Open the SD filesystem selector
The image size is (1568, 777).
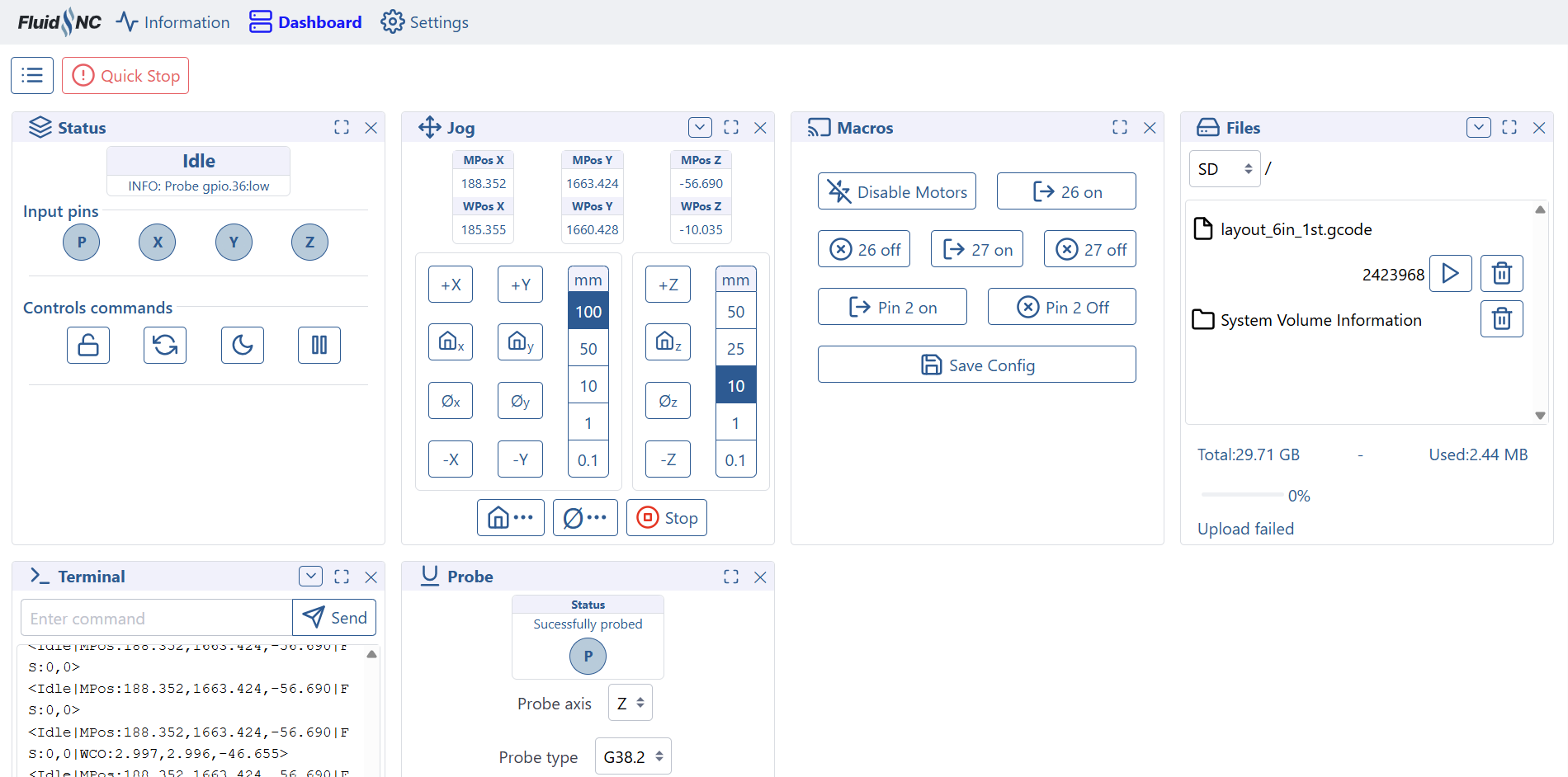[x=1224, y=169]
